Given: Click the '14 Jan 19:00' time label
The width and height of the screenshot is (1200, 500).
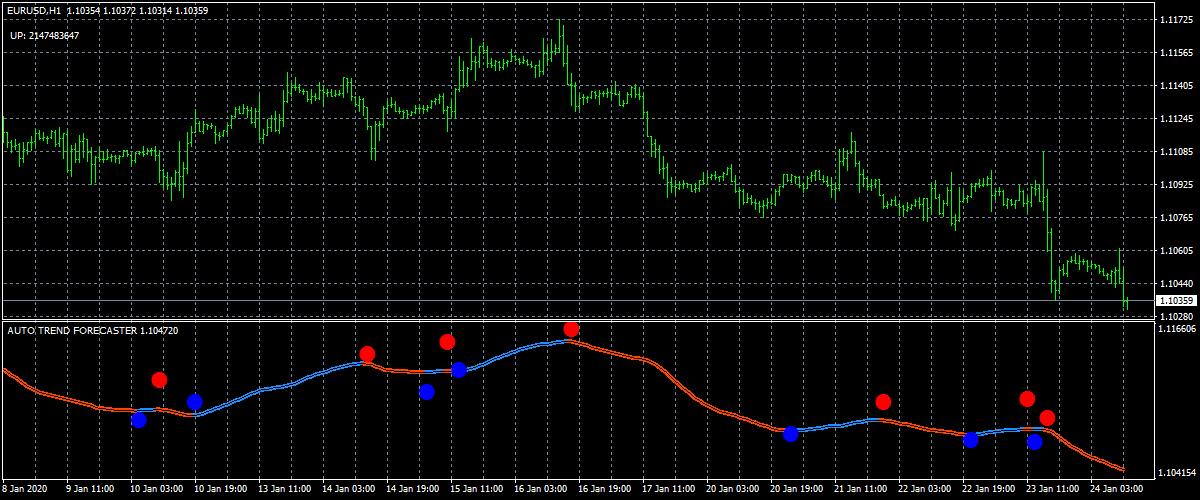Looking at the screenshot, I should click(411, 490).
